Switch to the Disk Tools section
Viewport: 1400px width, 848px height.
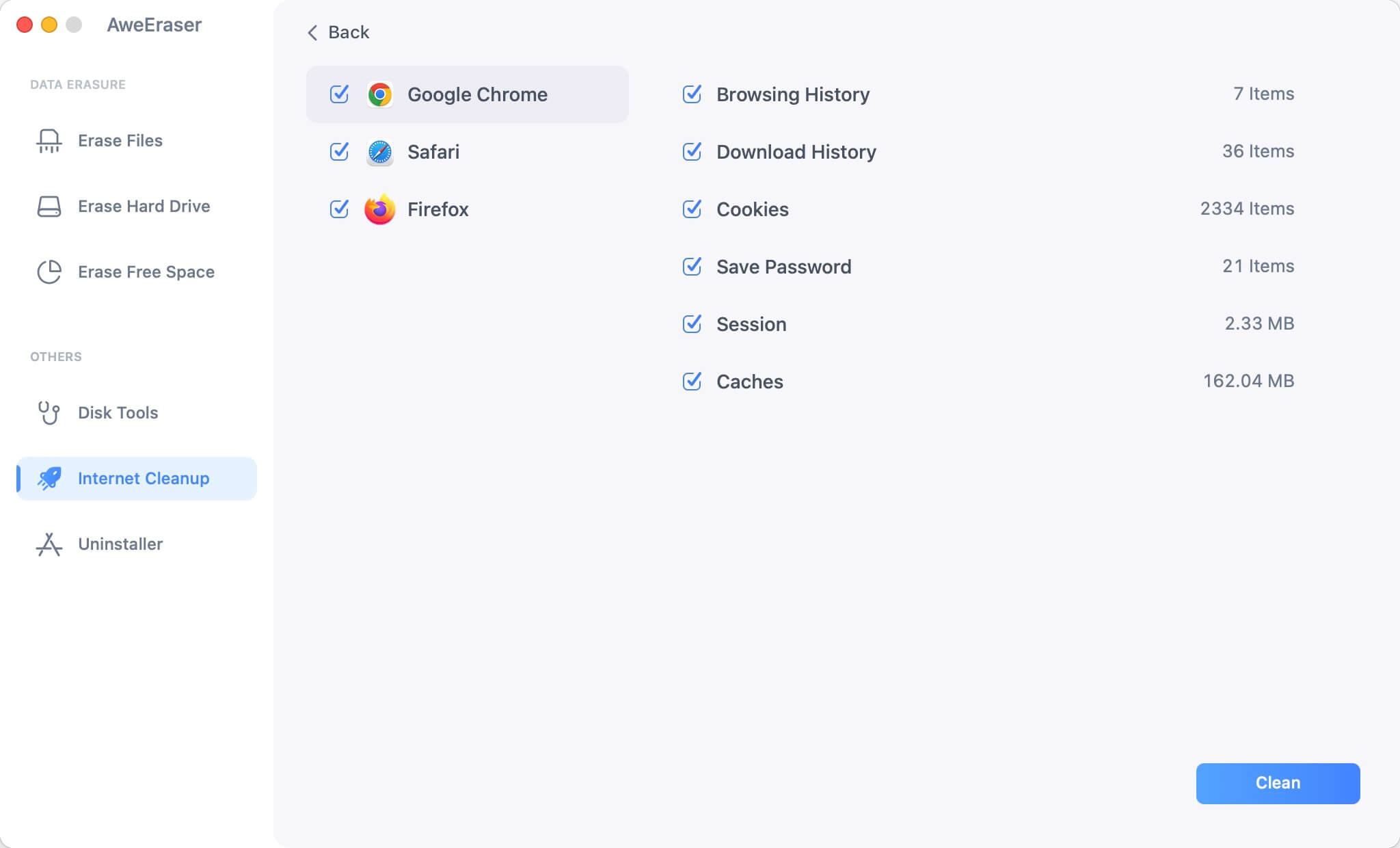(x=117, y=412)
